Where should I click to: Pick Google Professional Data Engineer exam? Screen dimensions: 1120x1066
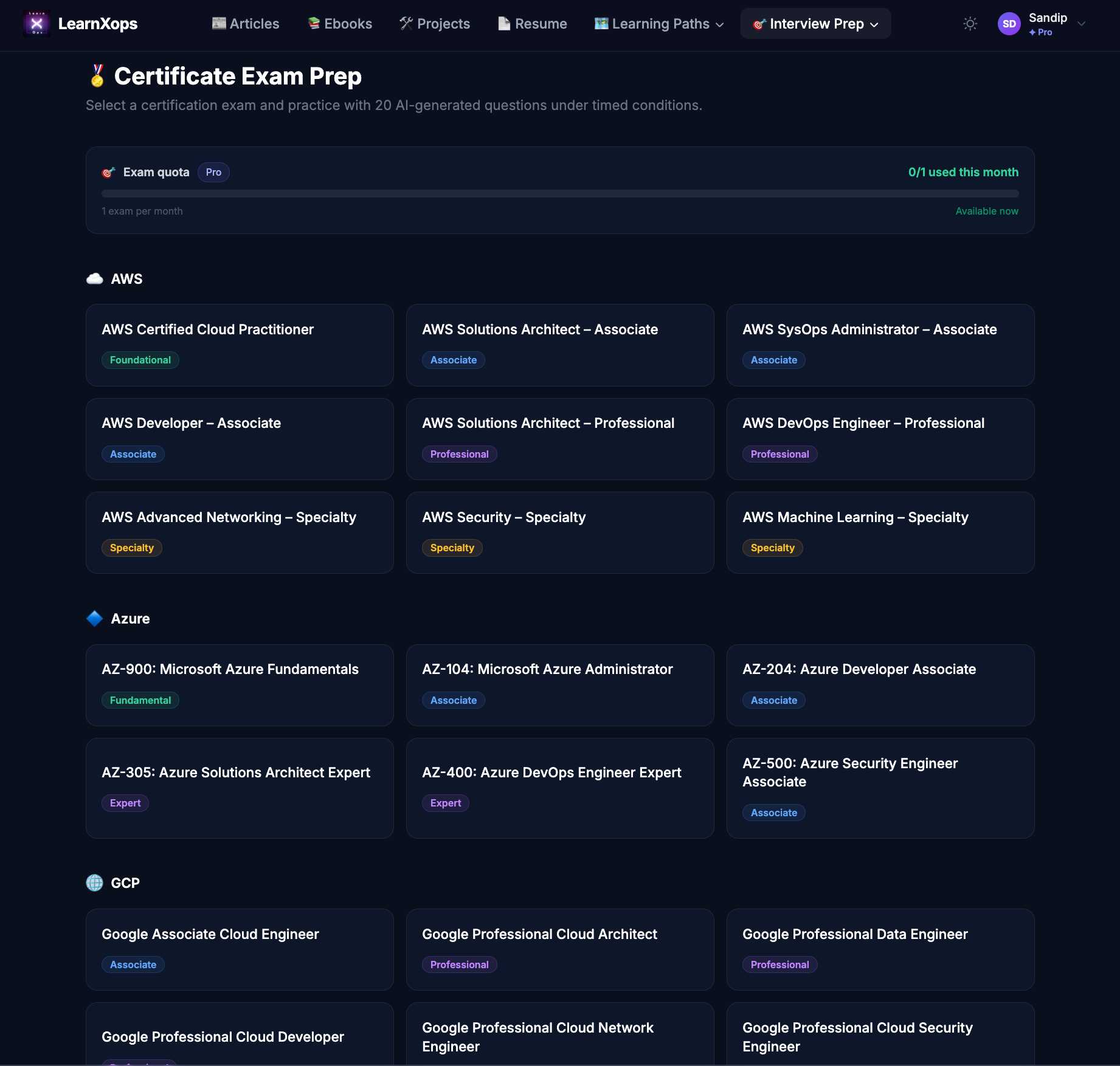[880, 950]
